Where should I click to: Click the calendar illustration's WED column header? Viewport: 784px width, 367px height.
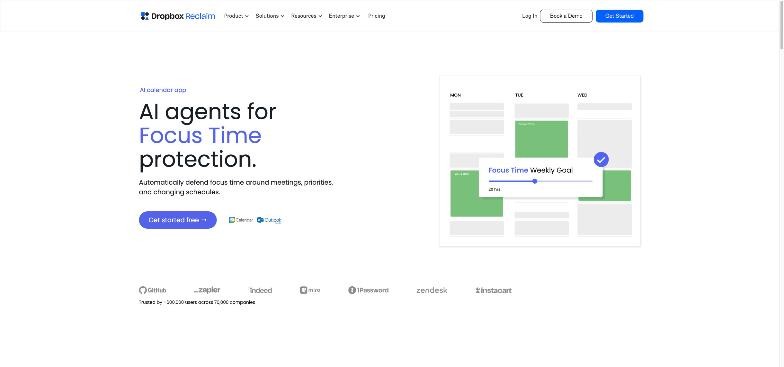pyautogui.click(x=582, y=95)
